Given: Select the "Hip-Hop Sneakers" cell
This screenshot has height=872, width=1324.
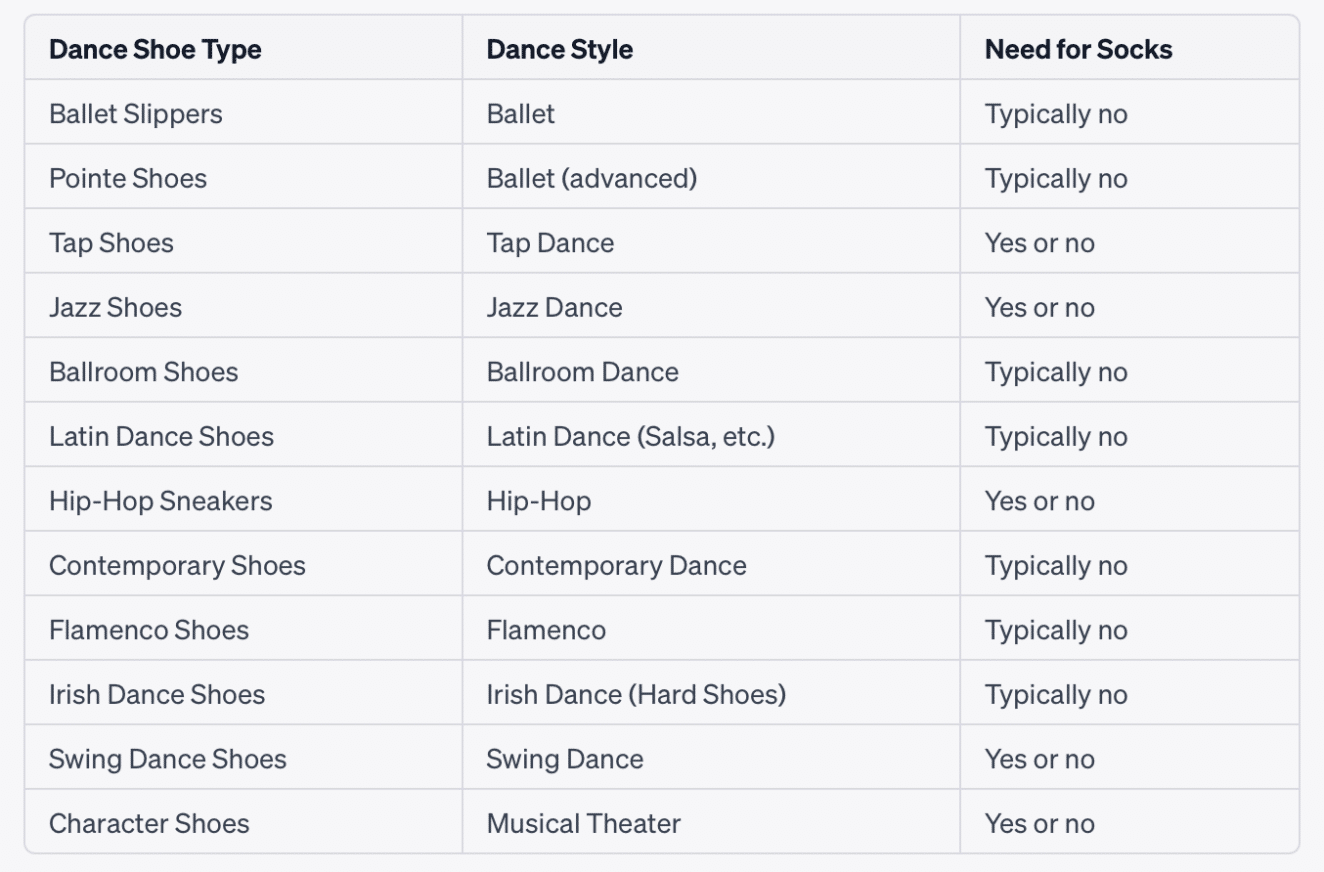Looking at the screenshot, I should pyautogui.click(x=161, y=501).
